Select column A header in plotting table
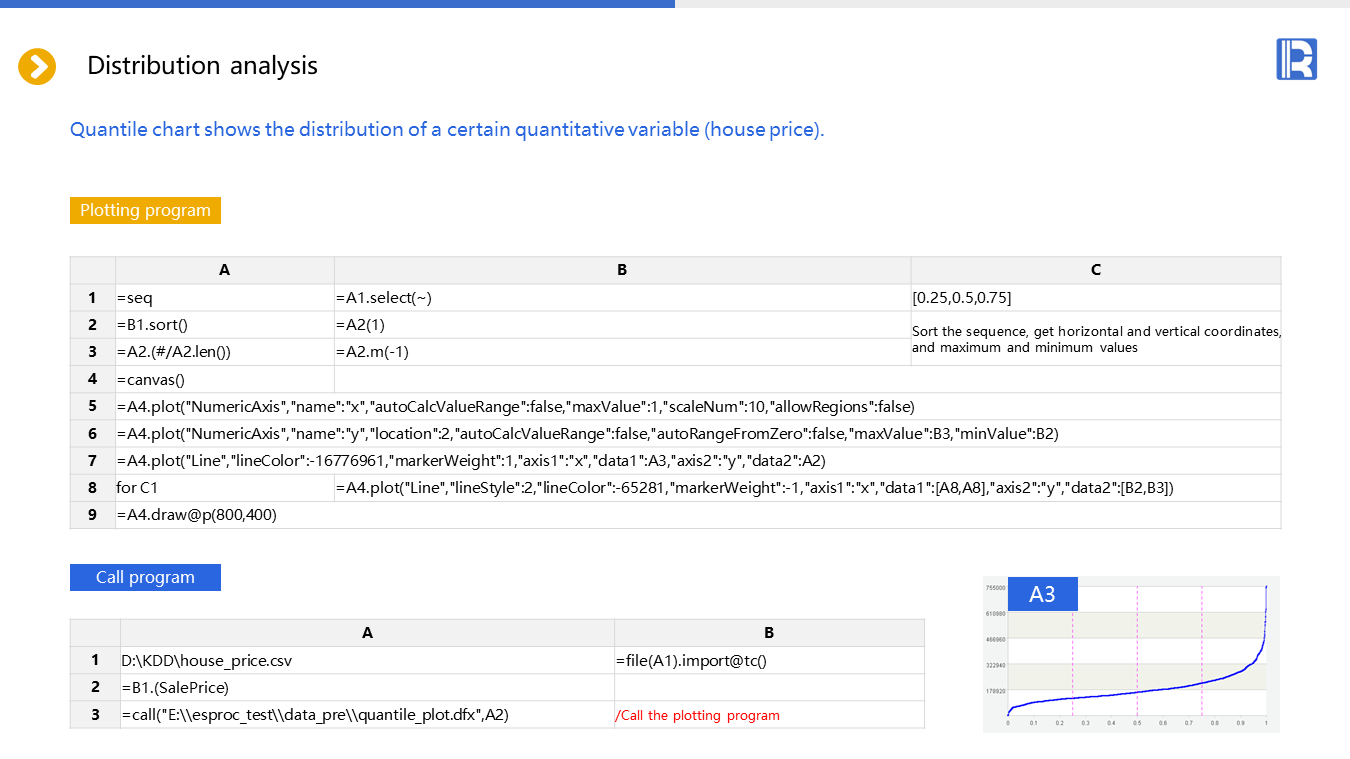1350x759 pixels. point(224,270)
